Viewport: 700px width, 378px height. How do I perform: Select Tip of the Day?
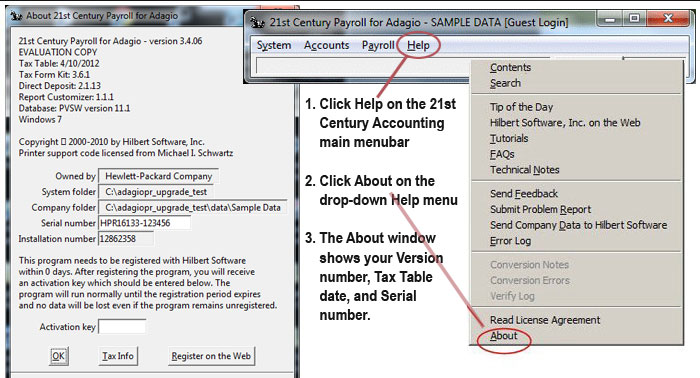click(x=521, y=107)
